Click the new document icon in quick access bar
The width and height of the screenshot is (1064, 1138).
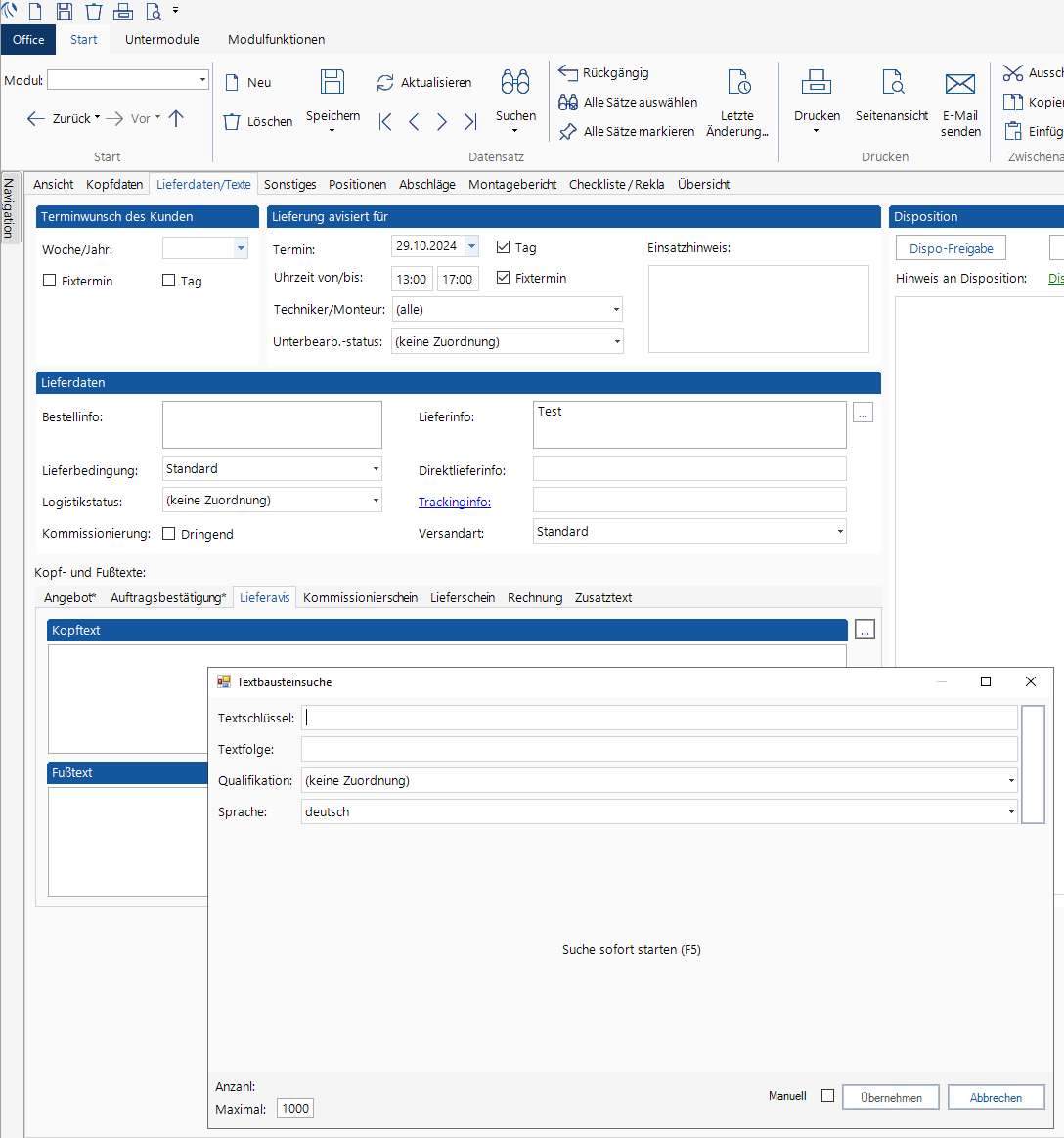tap(35, 11)
